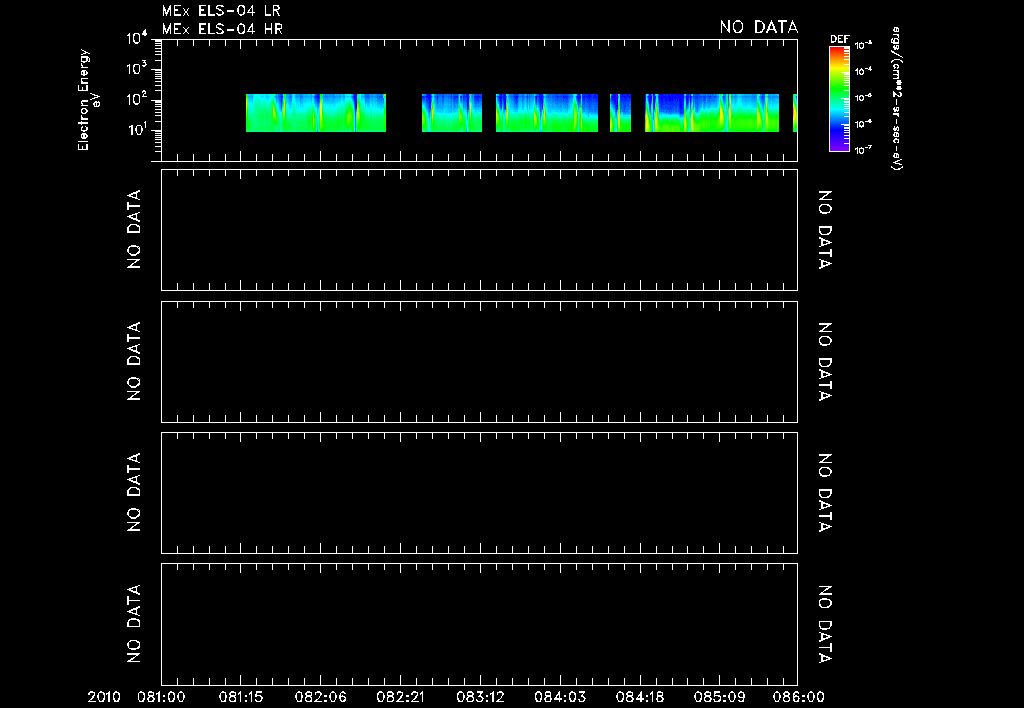The width and height of the screenshot is (1024, 708).
Task: Click the 10^-4 label on the color scale
Action: [863, 71]
